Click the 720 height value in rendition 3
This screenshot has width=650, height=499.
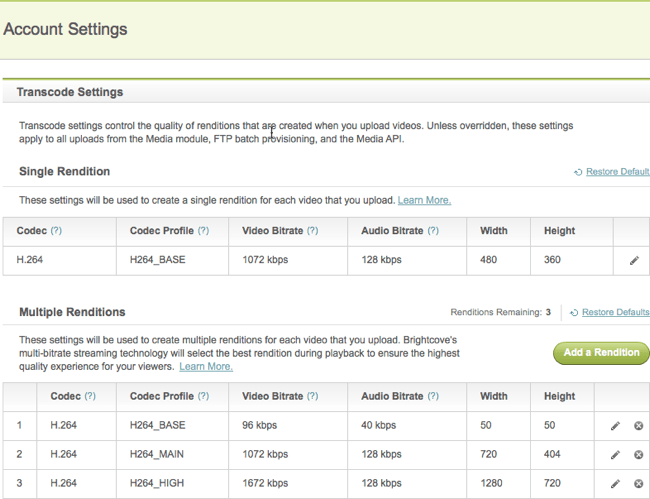coord(552,483)
